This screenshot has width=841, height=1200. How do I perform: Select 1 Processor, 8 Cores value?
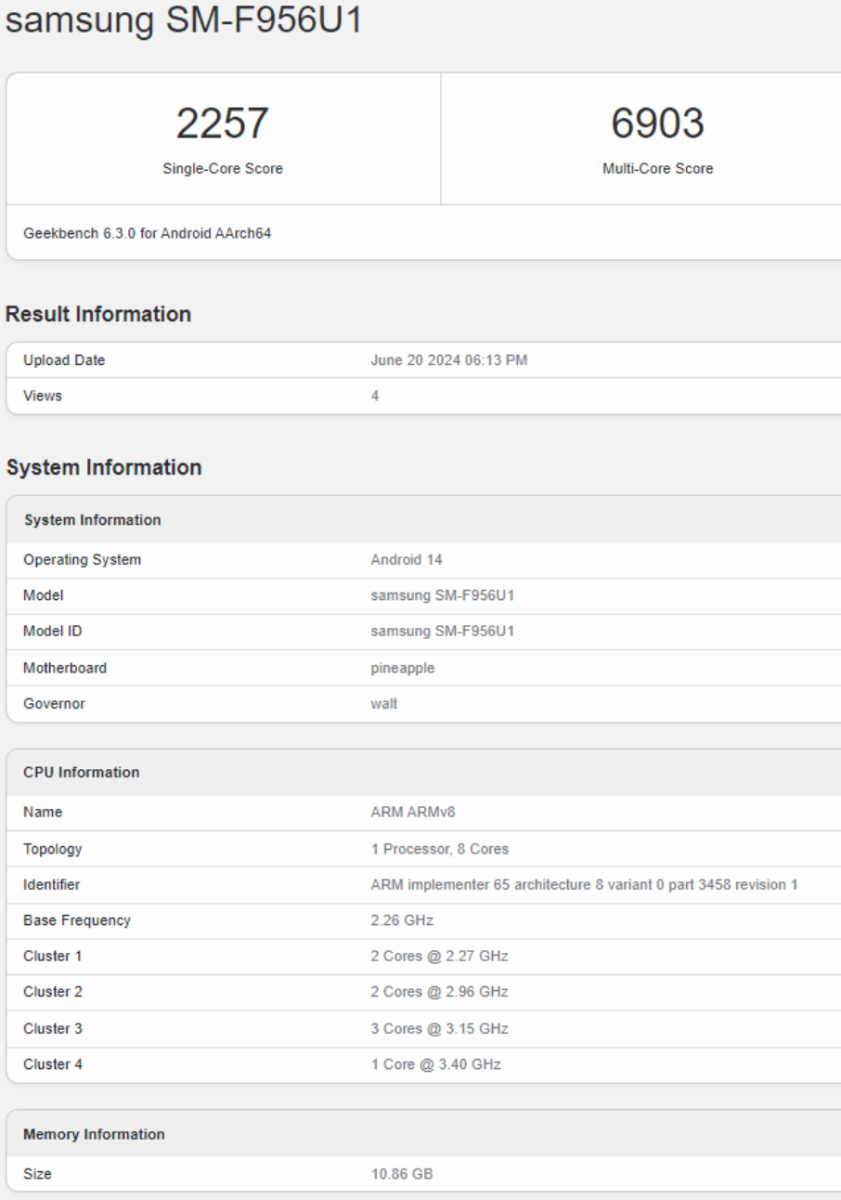pyautogui.click(x=440, y=849)
